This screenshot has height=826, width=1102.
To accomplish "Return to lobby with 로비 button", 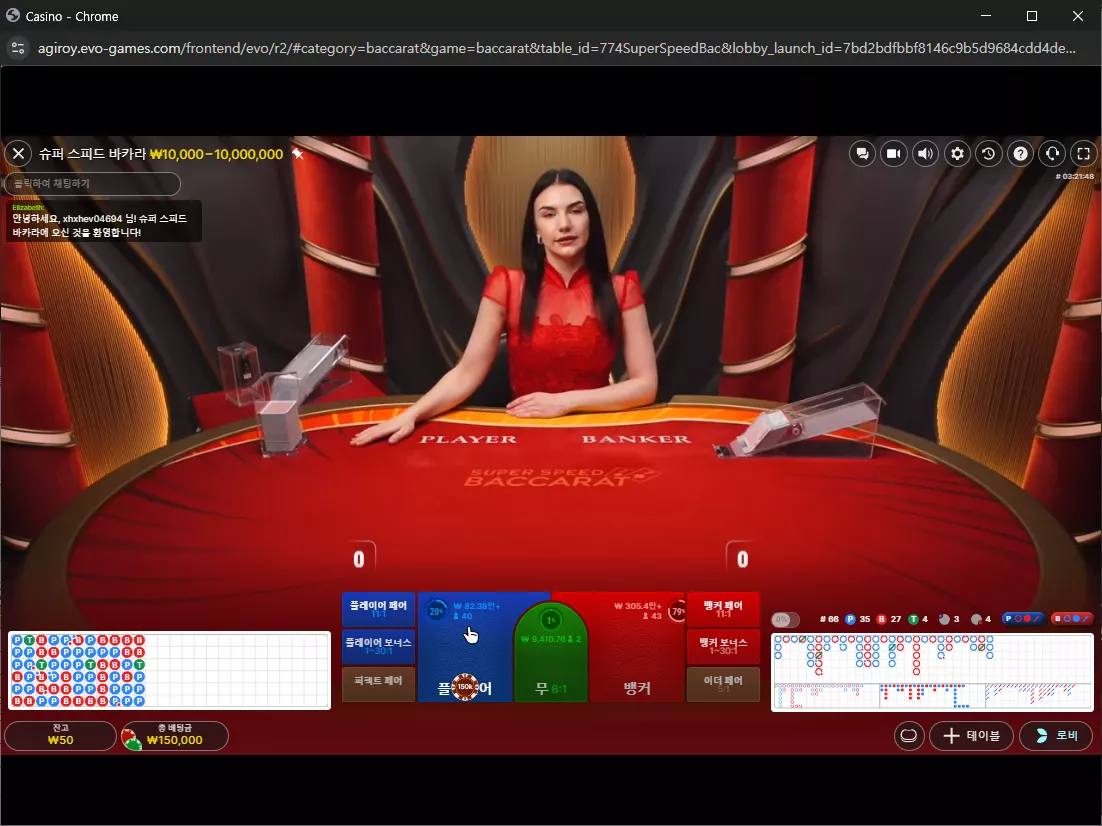I will [x=1056, y=735].
